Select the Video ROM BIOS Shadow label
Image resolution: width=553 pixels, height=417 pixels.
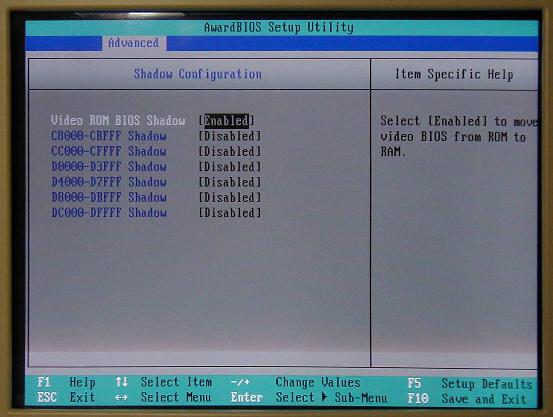118,121
